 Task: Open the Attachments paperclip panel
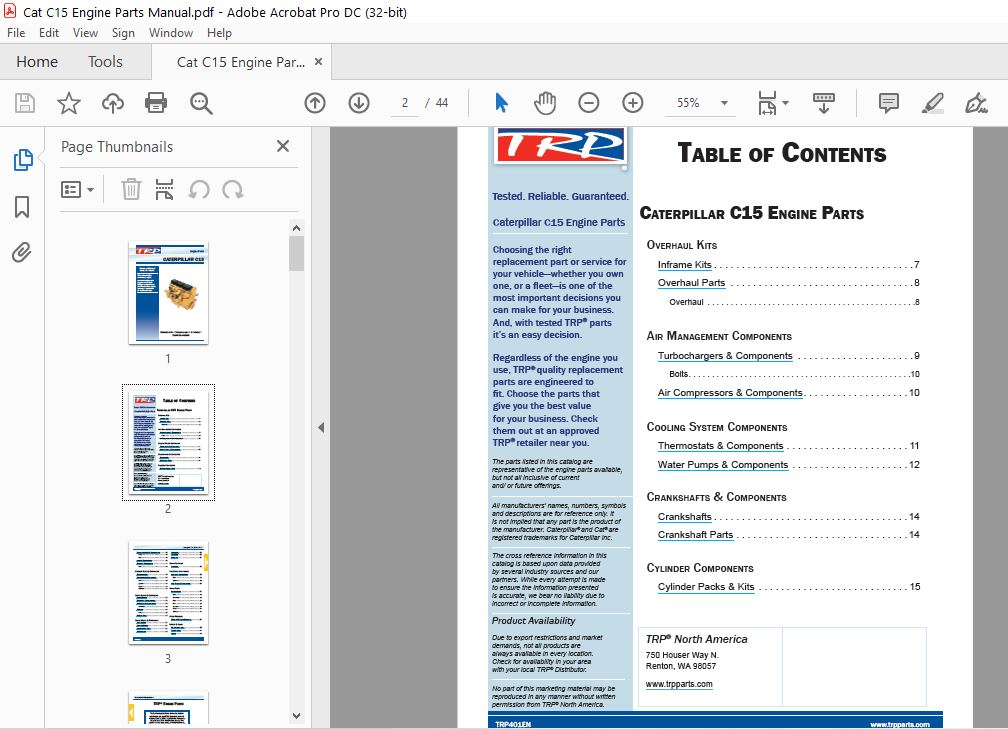[22, 253]
